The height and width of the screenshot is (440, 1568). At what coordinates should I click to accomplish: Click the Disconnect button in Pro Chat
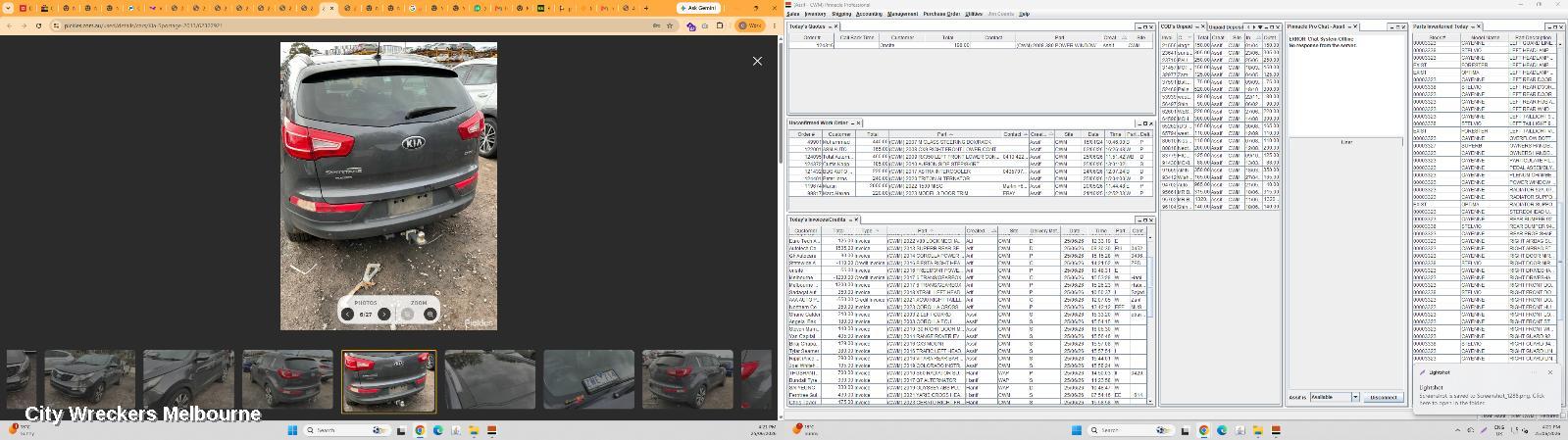1383,397
